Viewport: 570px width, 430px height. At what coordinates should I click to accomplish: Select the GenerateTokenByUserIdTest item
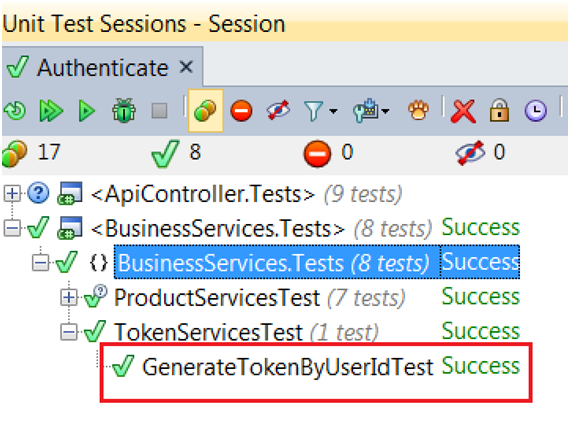pos(288,367)
